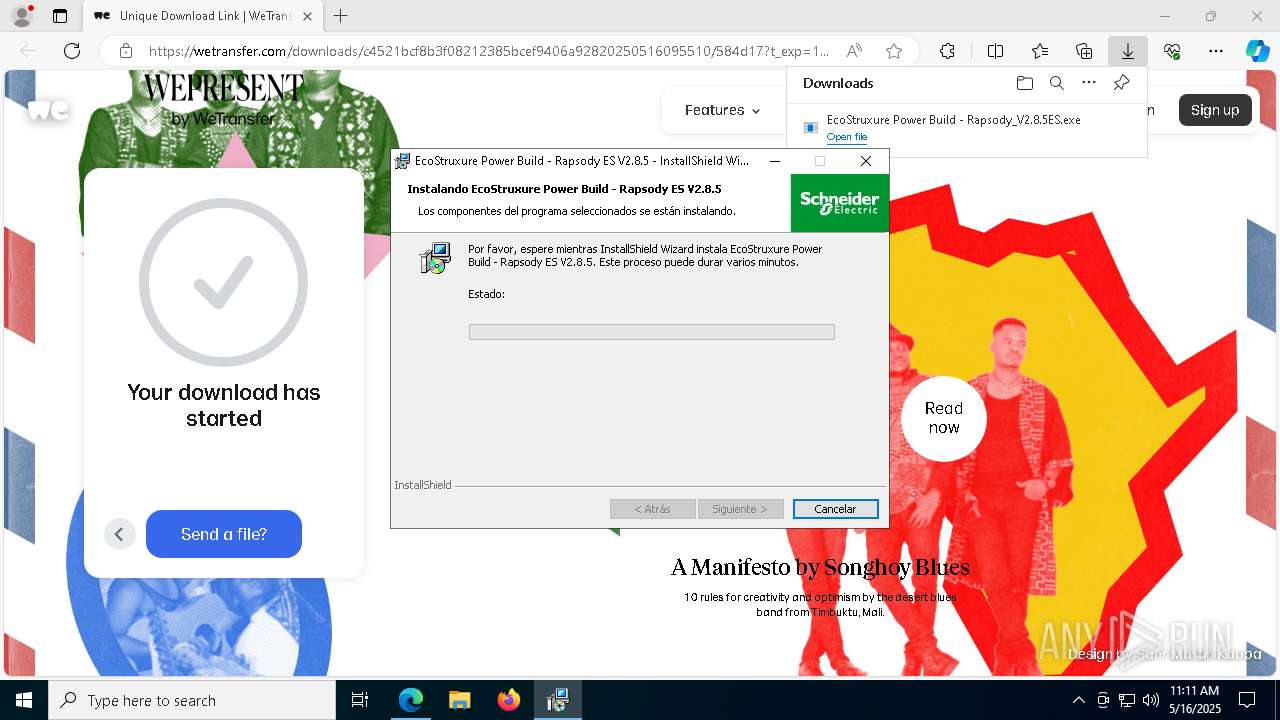Click the wetransfer.com address bar
The height and width of the screenshot is (720, 1280).
489,51
